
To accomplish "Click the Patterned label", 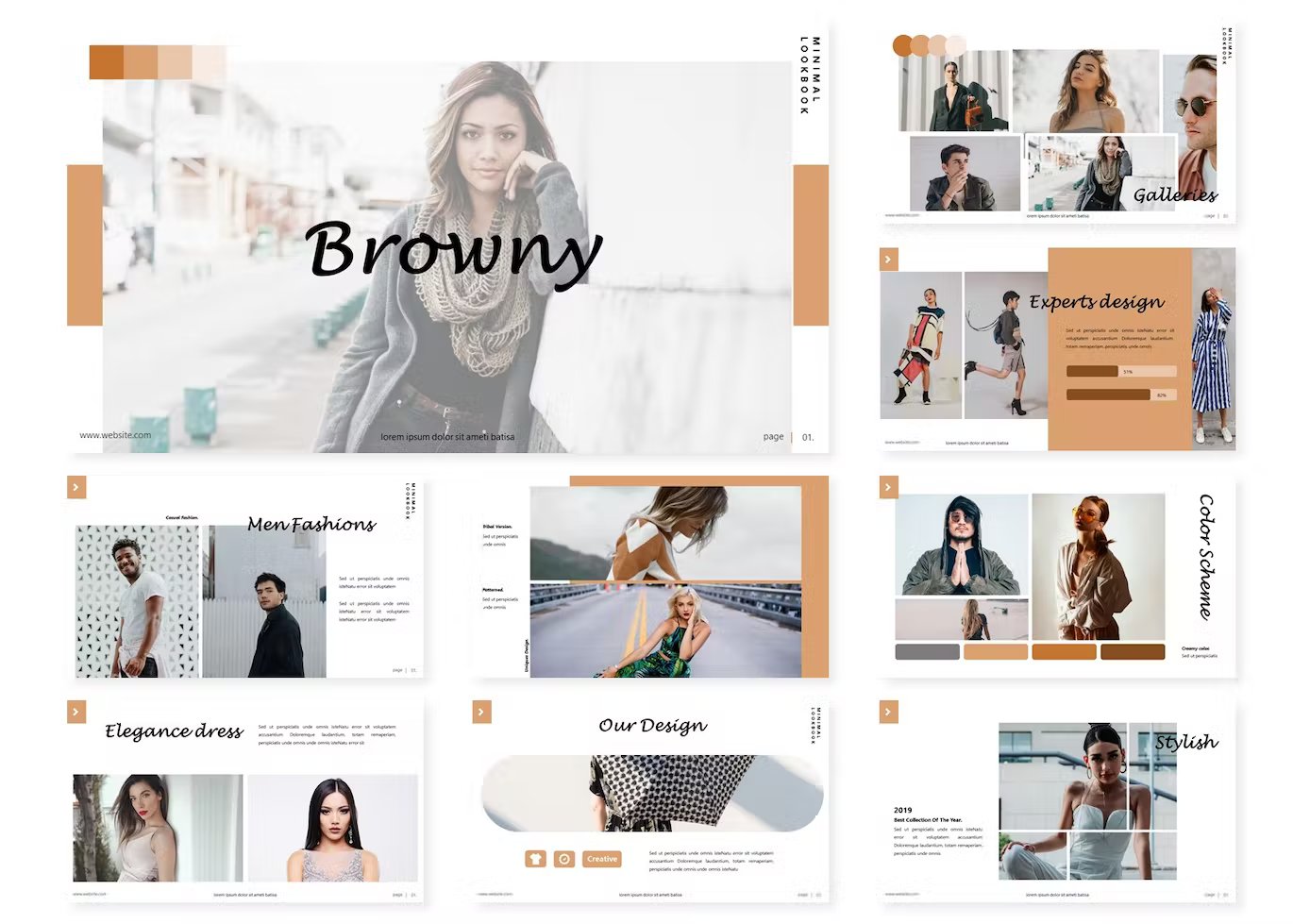I will [493, 589].
